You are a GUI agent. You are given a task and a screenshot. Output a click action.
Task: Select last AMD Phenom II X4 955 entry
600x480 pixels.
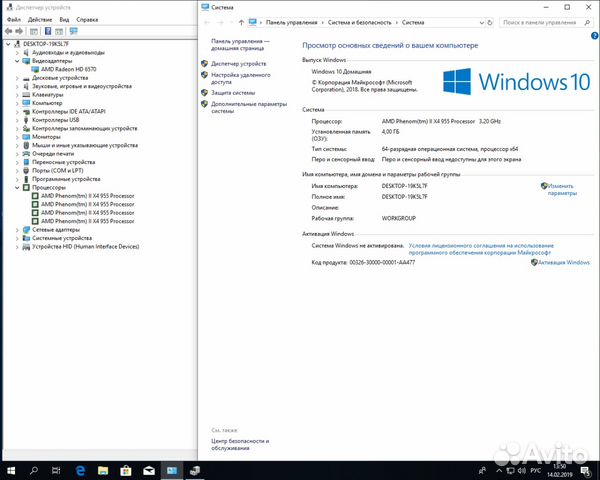[88, 221]
